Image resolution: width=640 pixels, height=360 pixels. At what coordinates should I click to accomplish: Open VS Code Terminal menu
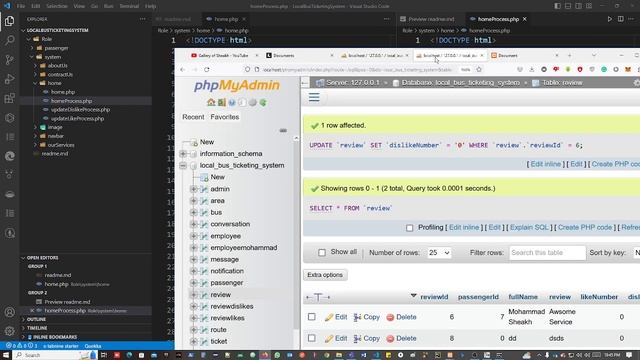tap(129, 6)
